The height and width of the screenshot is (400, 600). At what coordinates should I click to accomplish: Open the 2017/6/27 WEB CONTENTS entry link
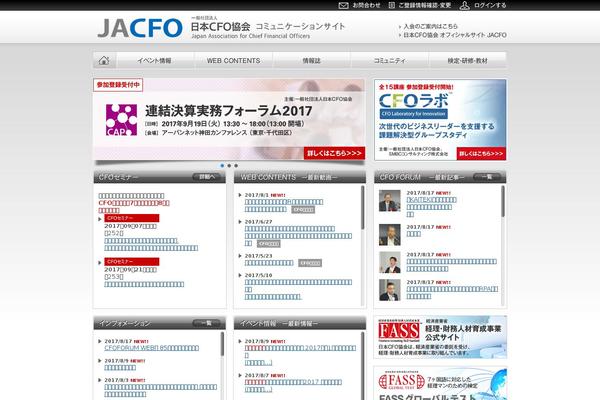point(298,236)
